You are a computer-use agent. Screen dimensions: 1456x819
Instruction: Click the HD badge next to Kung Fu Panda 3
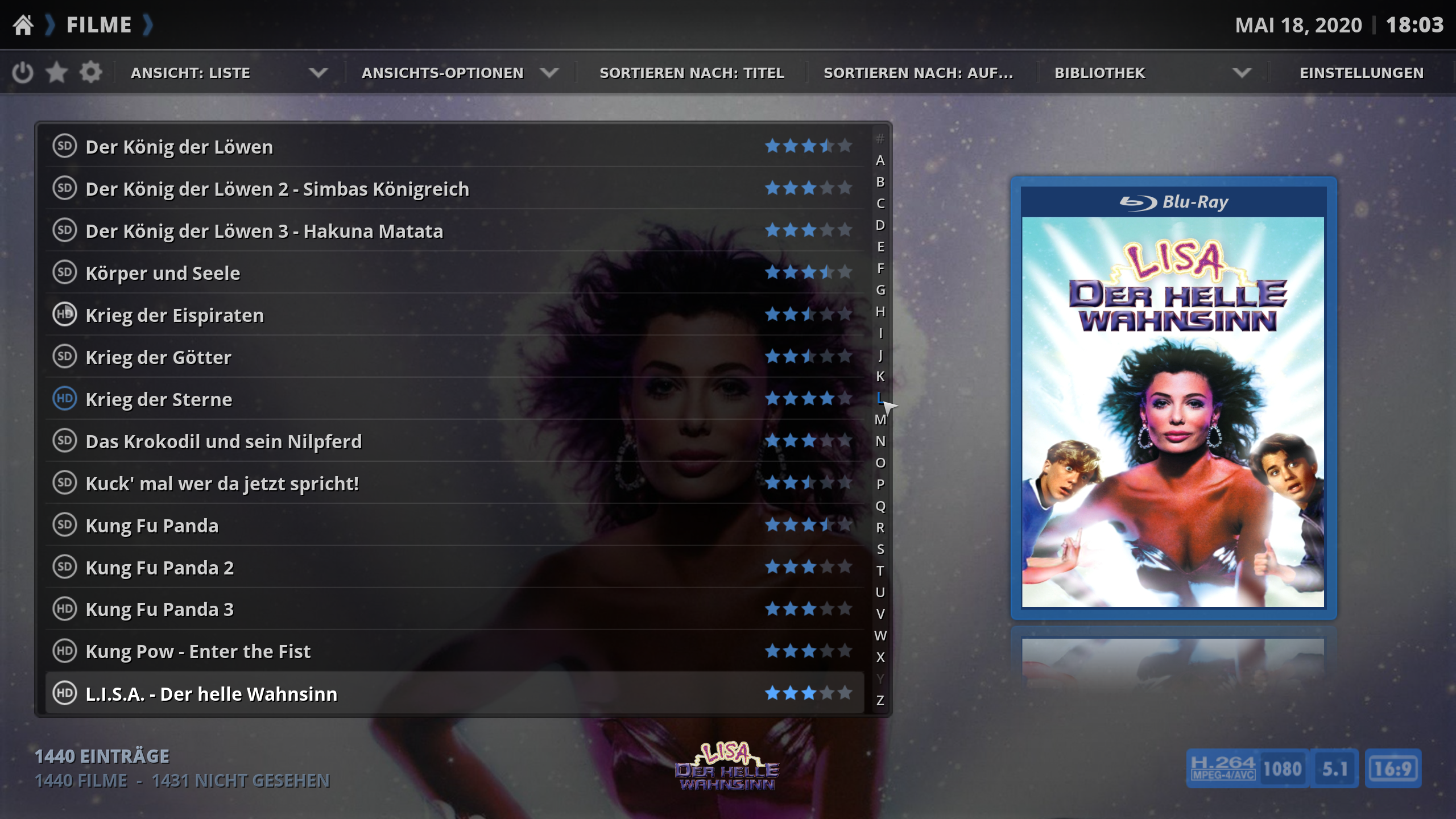tap(65, 609)
